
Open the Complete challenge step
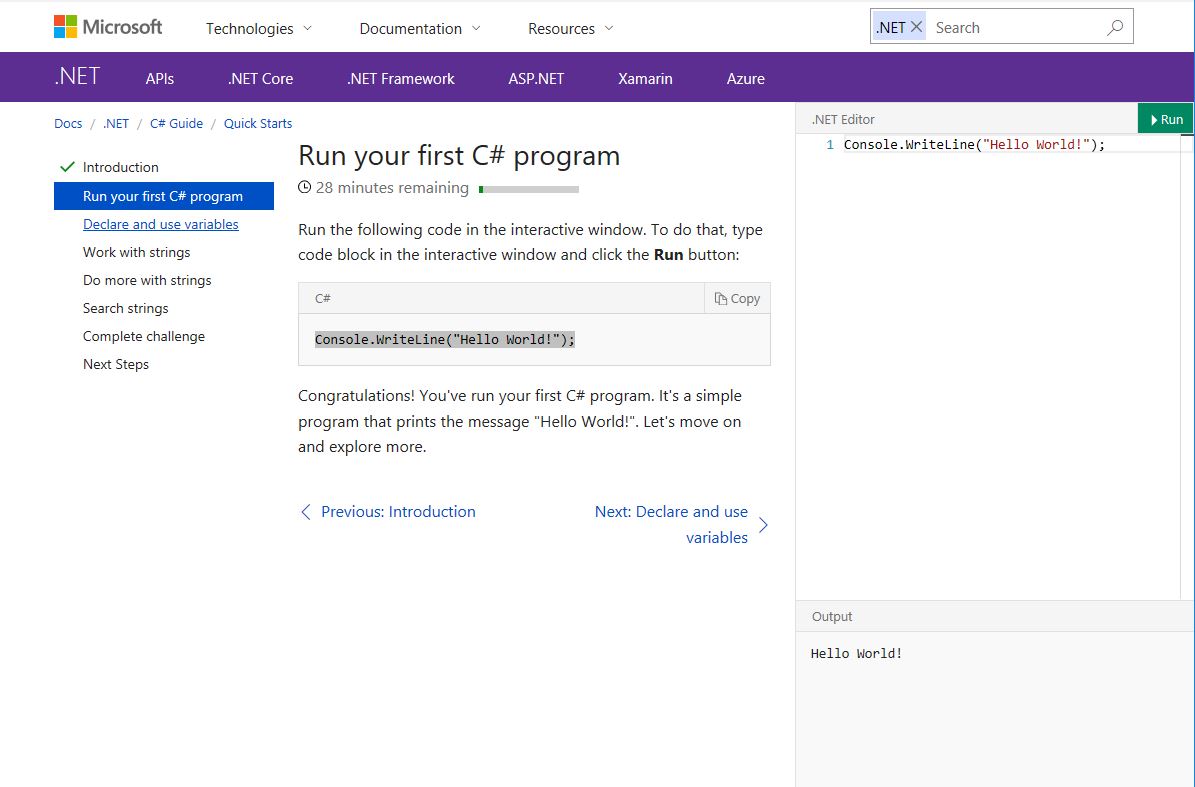(x=143, y=336)
